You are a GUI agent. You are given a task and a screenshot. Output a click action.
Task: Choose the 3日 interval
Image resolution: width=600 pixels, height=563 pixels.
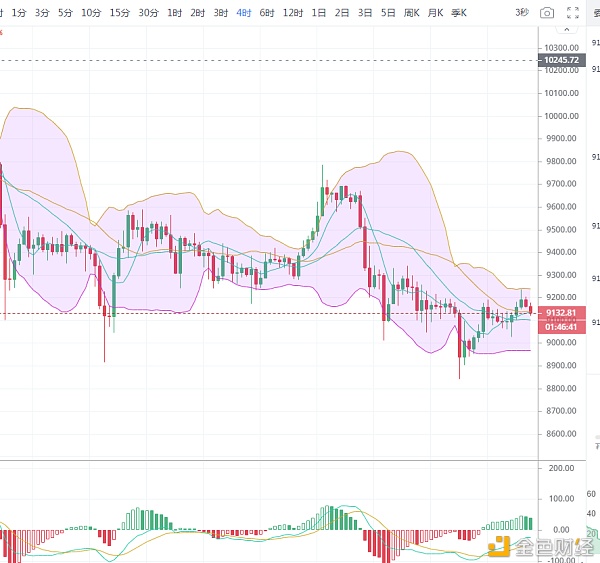click(x=365, y=13)
